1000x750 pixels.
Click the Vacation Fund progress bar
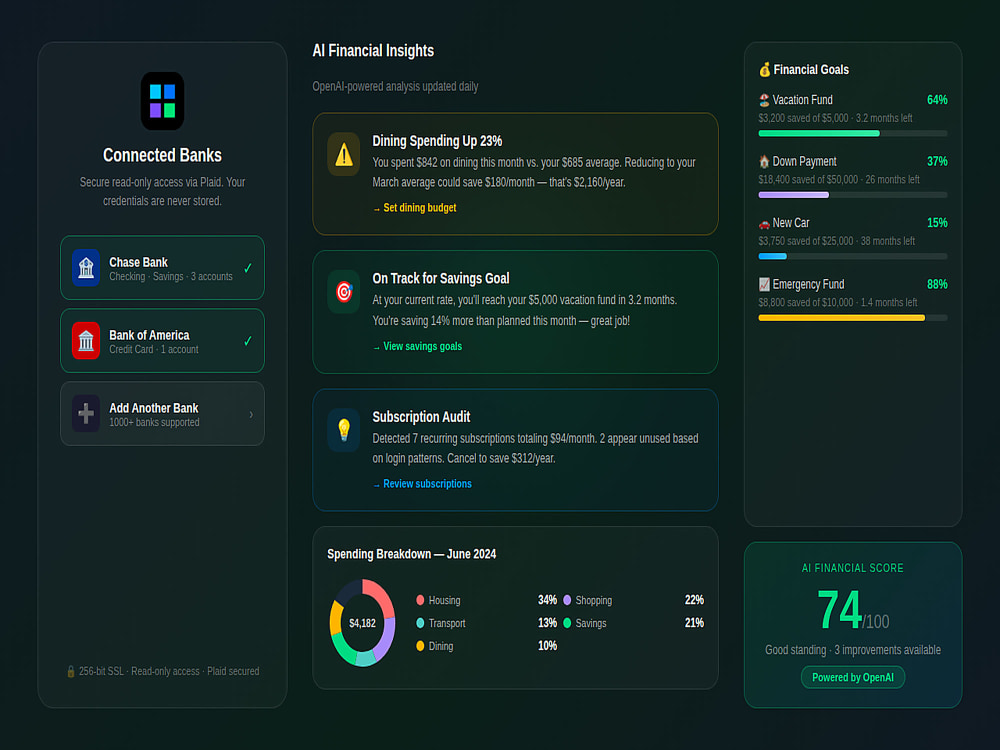853,133
